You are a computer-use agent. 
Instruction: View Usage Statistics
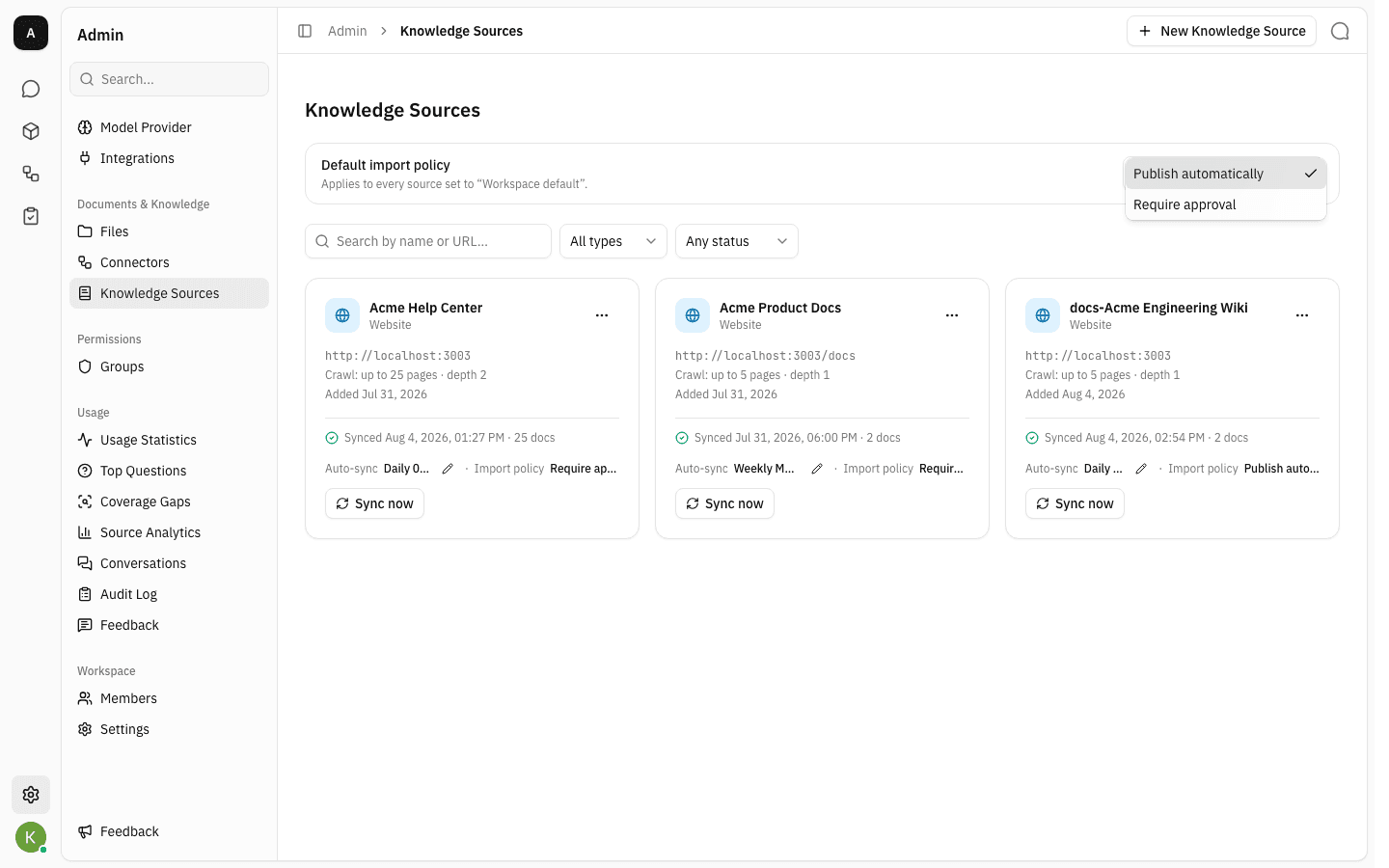click(x=169, y=440)
